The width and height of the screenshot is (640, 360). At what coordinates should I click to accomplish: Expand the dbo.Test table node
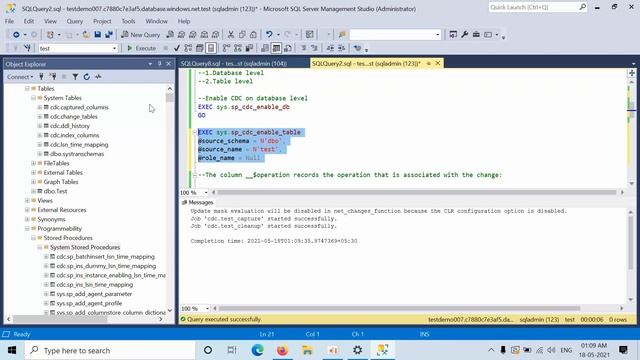(33, 191)
